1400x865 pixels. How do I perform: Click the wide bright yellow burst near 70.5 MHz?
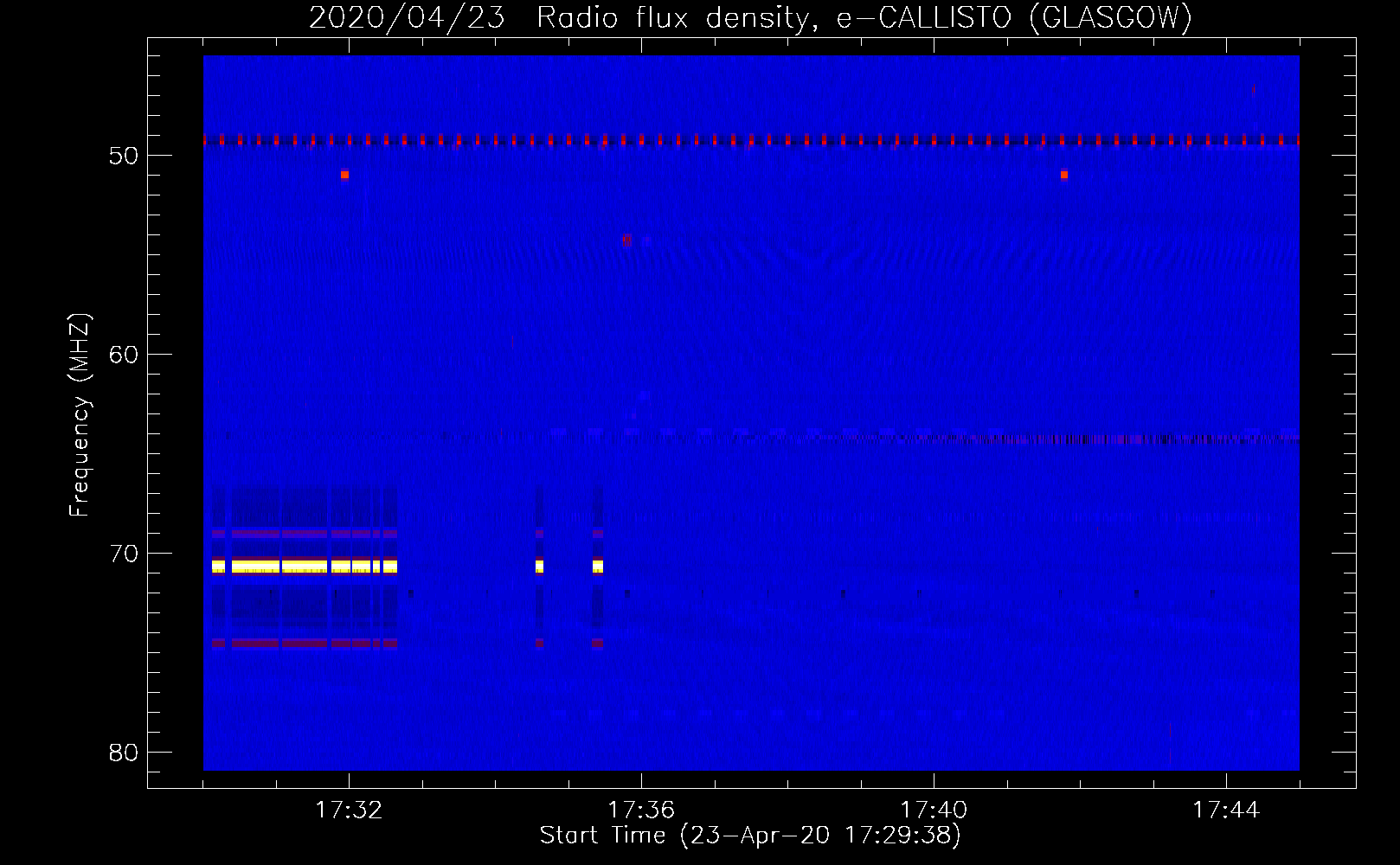[305, 567]
